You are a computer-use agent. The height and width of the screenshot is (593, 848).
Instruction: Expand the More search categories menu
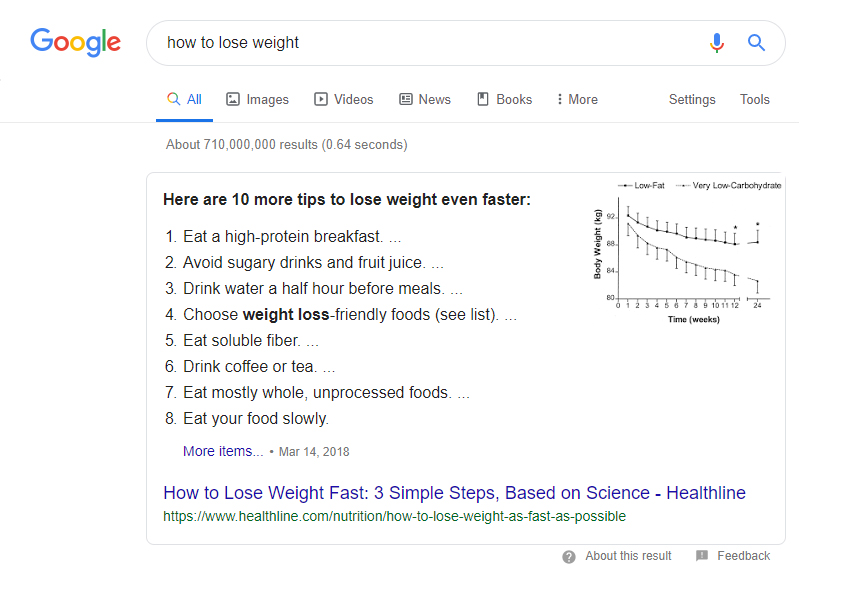click(578, 100)
